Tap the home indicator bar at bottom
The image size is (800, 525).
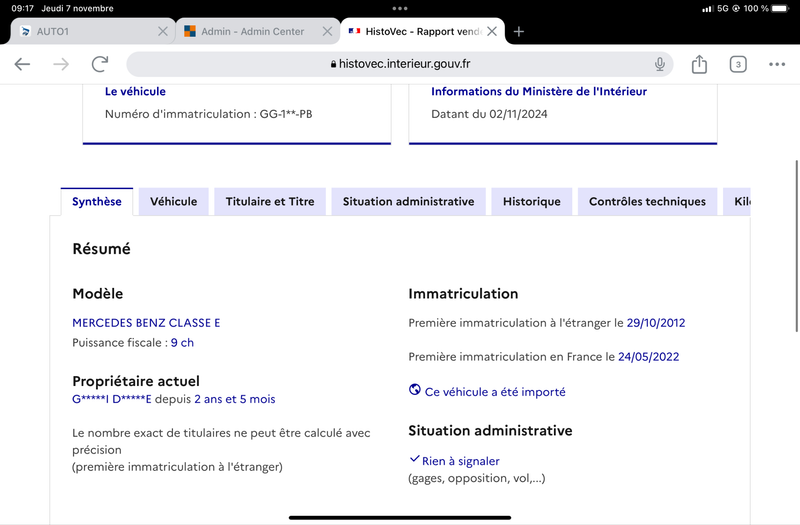[x=400, y=517]
